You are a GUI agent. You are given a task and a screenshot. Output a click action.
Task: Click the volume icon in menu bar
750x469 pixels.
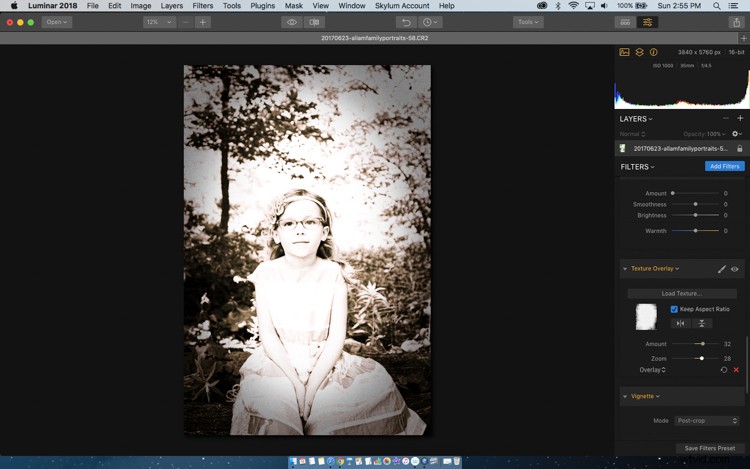[605, 6]
